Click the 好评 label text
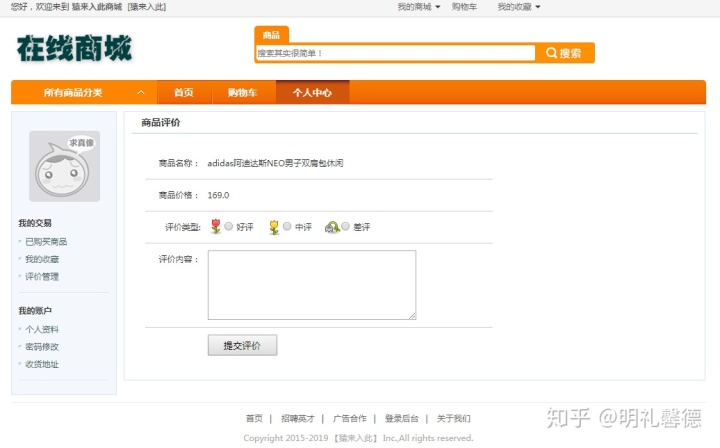Viewport: 720px width, 448px height. pos(245,227)
